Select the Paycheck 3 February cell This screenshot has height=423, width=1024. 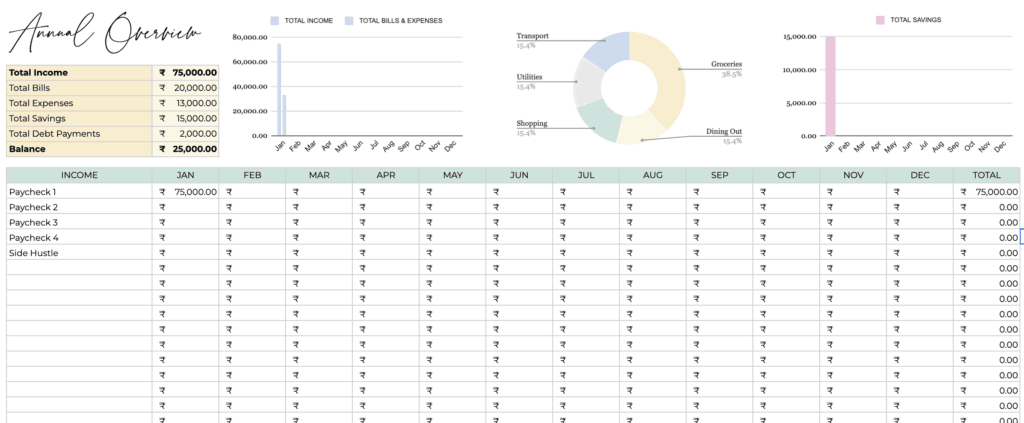(x=252, y=222)
